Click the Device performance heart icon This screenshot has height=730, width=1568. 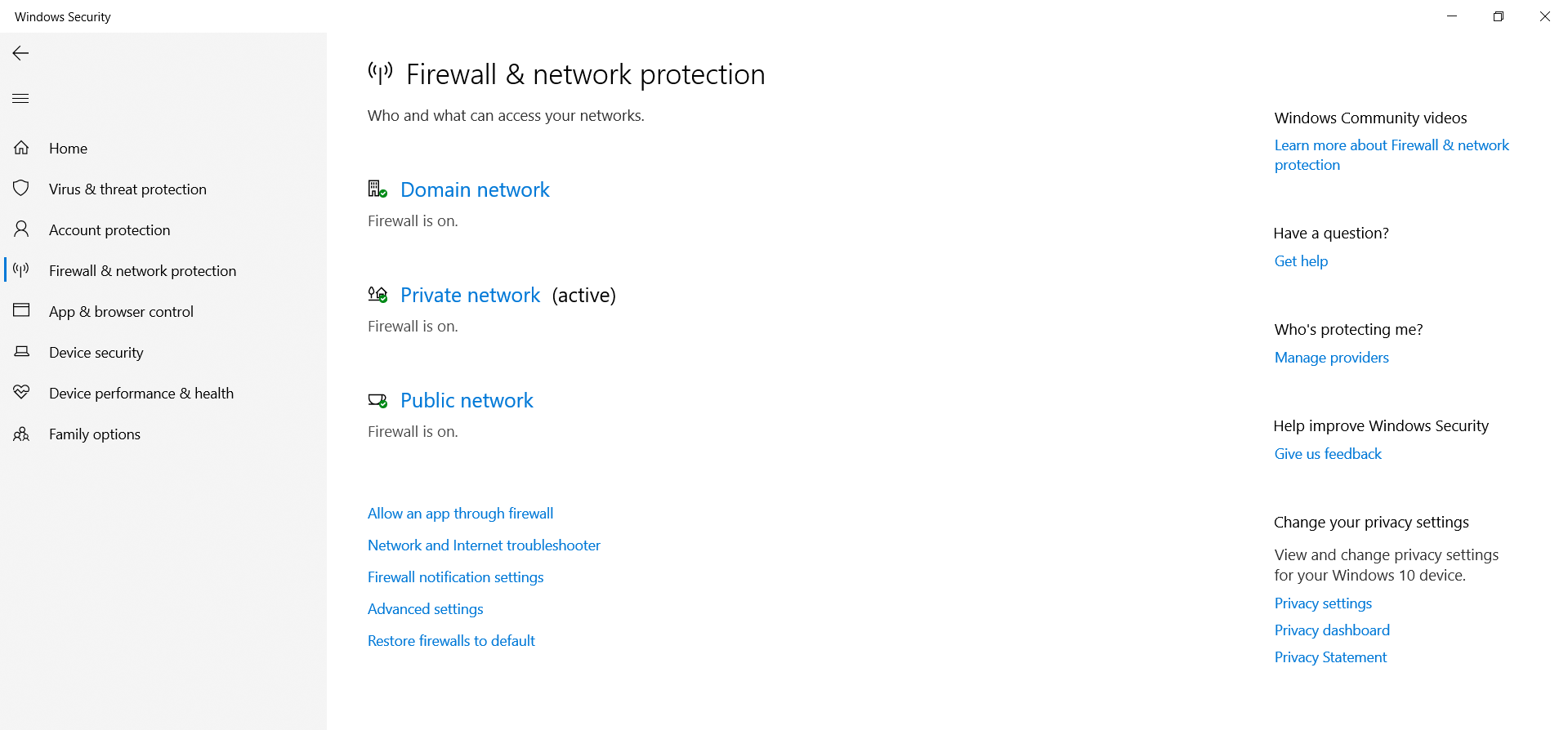tap(21, 393)
